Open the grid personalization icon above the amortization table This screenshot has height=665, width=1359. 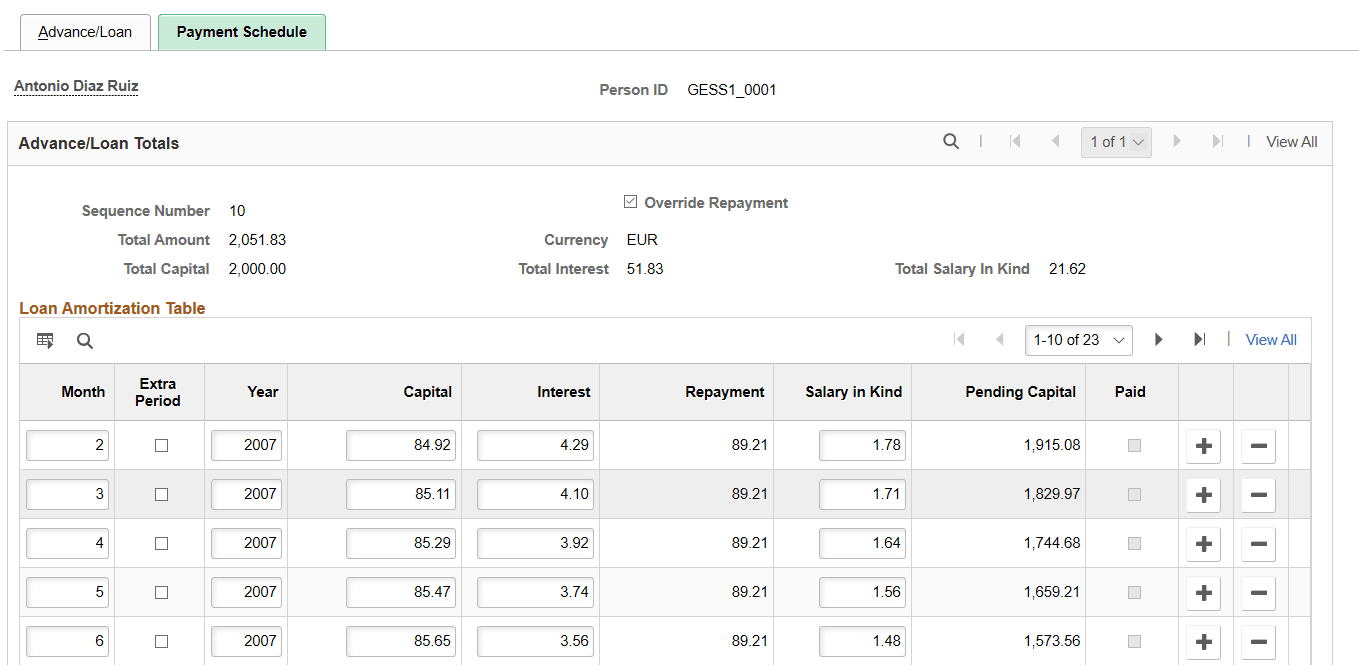[45, 340]
